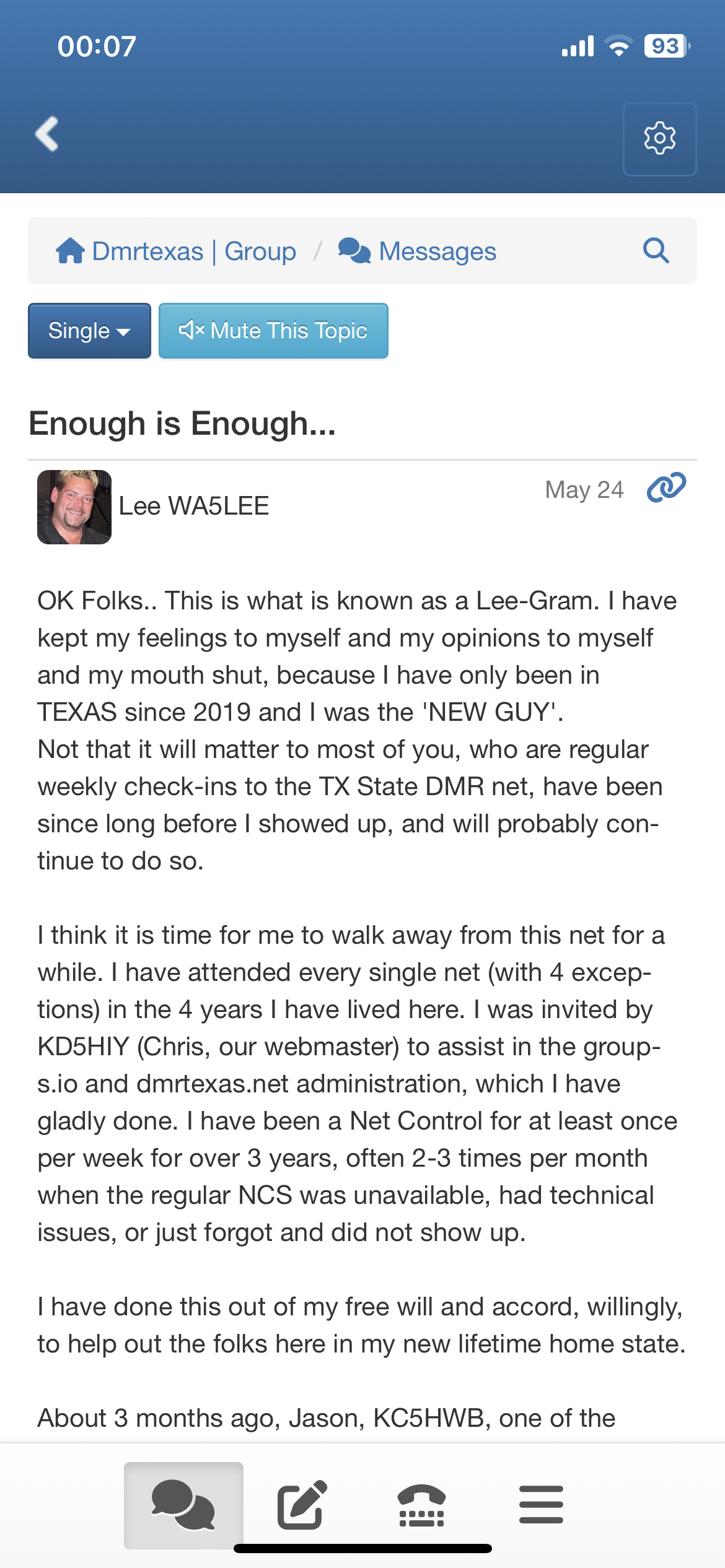Tap the May 24 message date

(584, 489)
